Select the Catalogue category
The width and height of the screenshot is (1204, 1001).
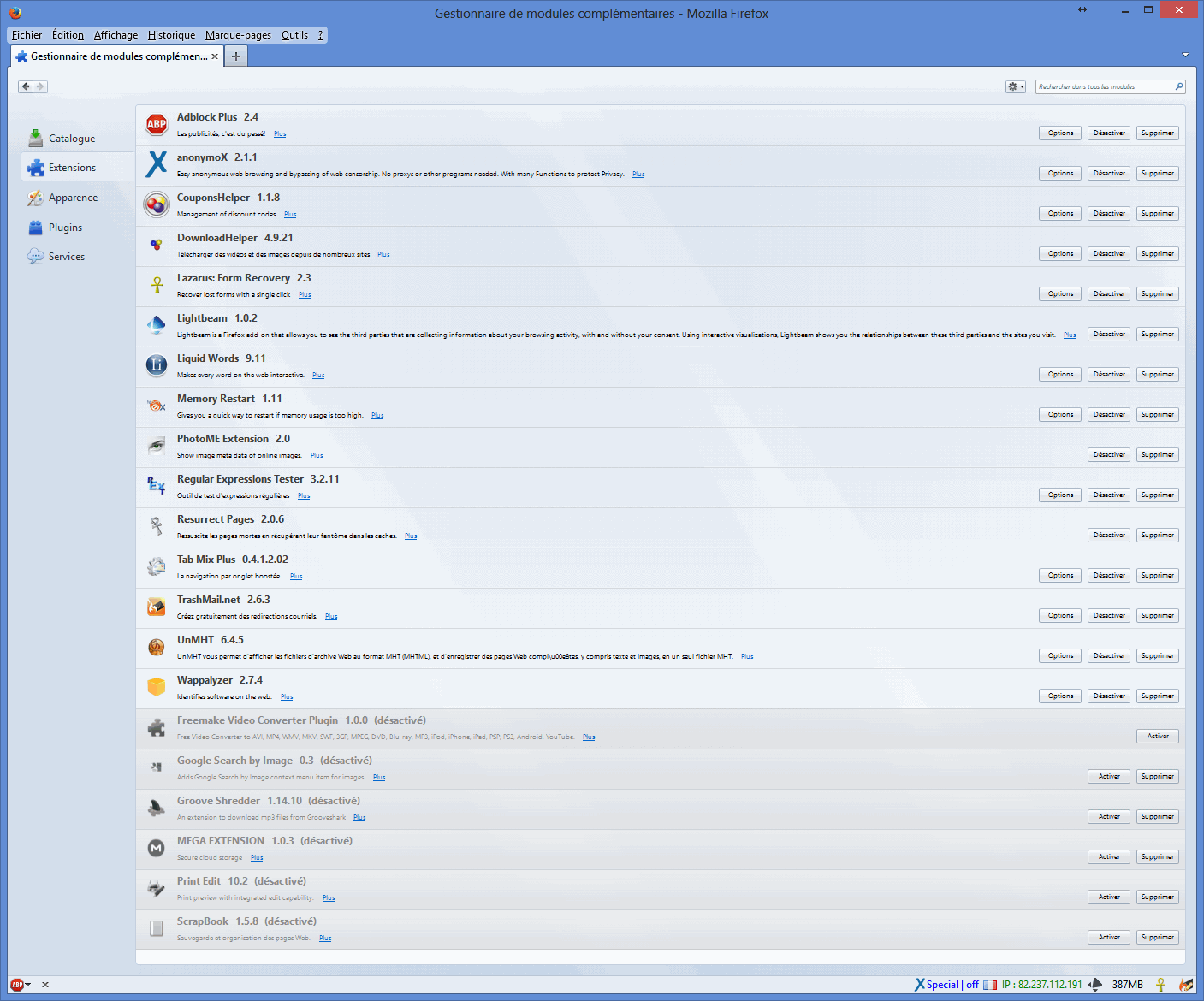pyautogui.click(x=77, y=139)
